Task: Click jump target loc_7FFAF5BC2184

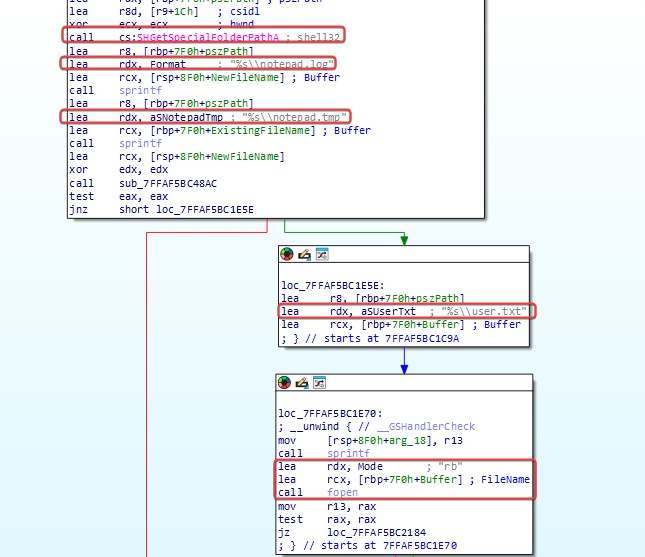Action: tap(376, 533)
